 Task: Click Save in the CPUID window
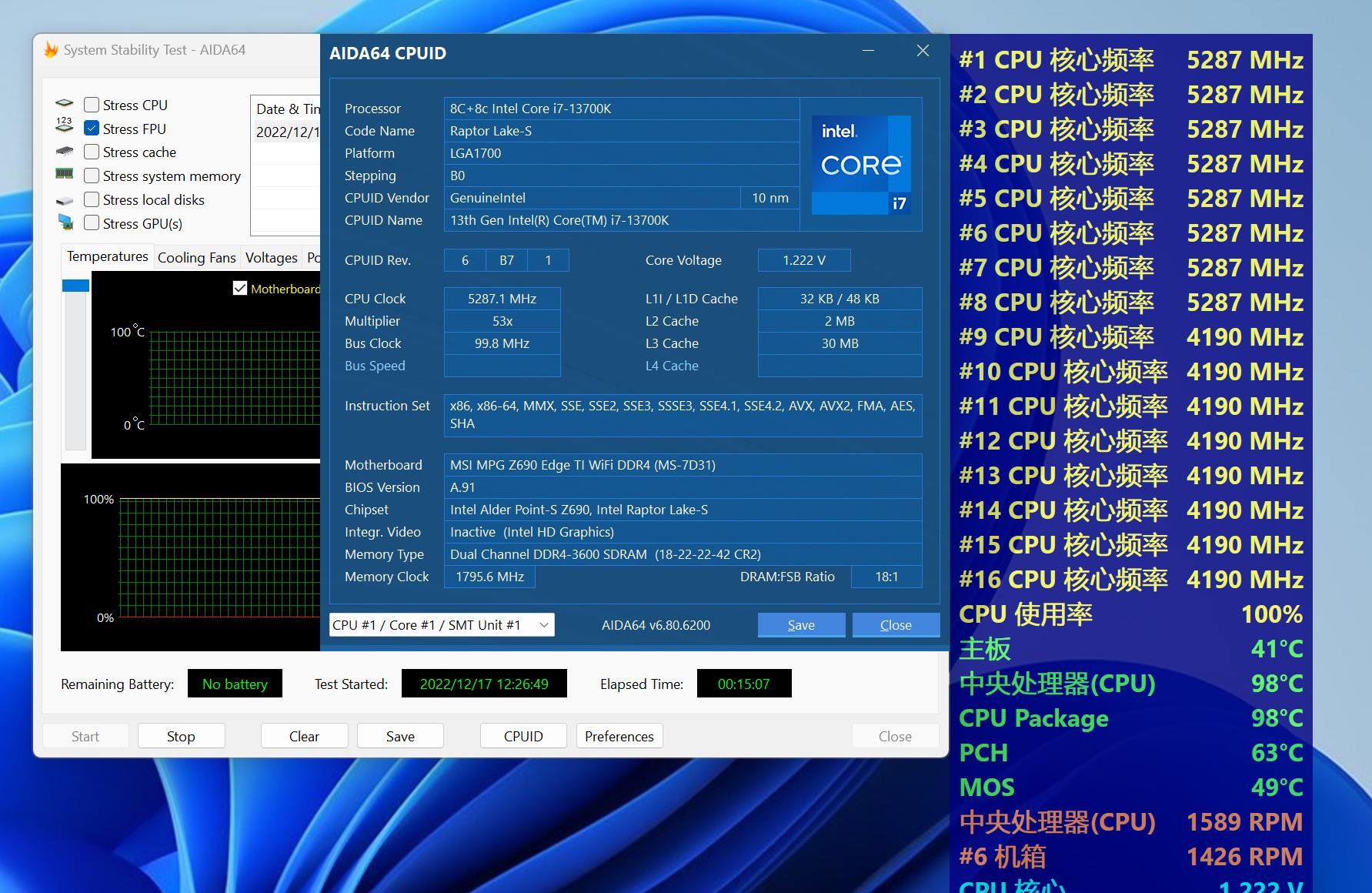point(801,625)
